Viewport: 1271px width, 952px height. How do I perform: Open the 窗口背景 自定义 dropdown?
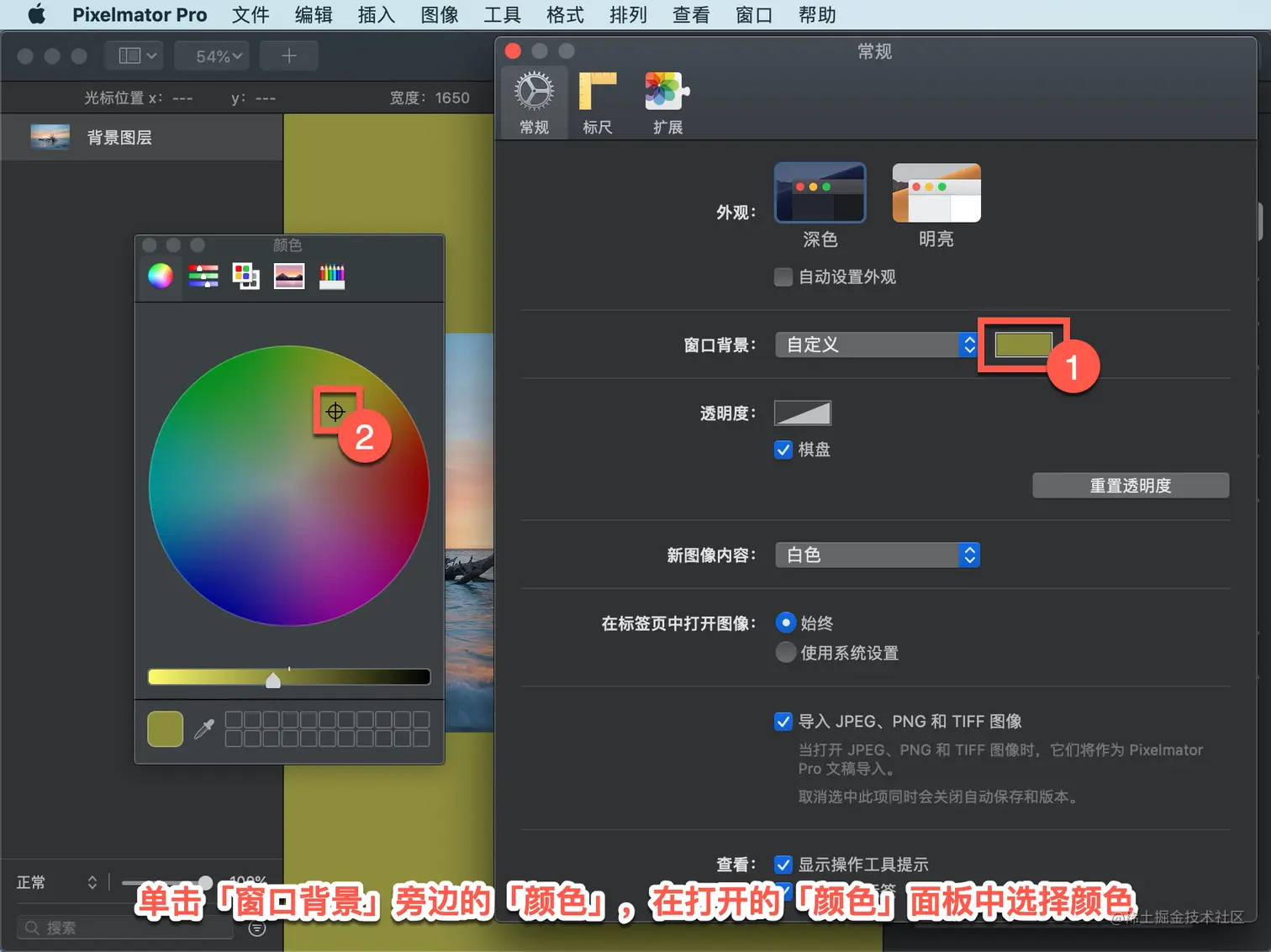pyautogui.click(x=878, y=345)
